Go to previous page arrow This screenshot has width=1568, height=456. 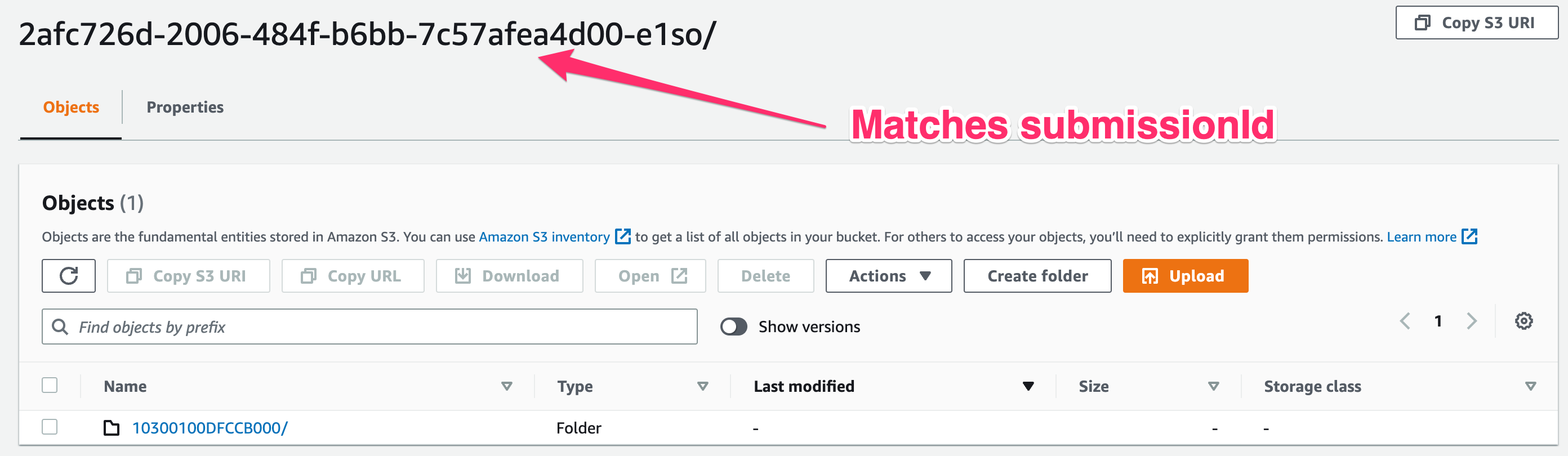tap(1405, 321)
